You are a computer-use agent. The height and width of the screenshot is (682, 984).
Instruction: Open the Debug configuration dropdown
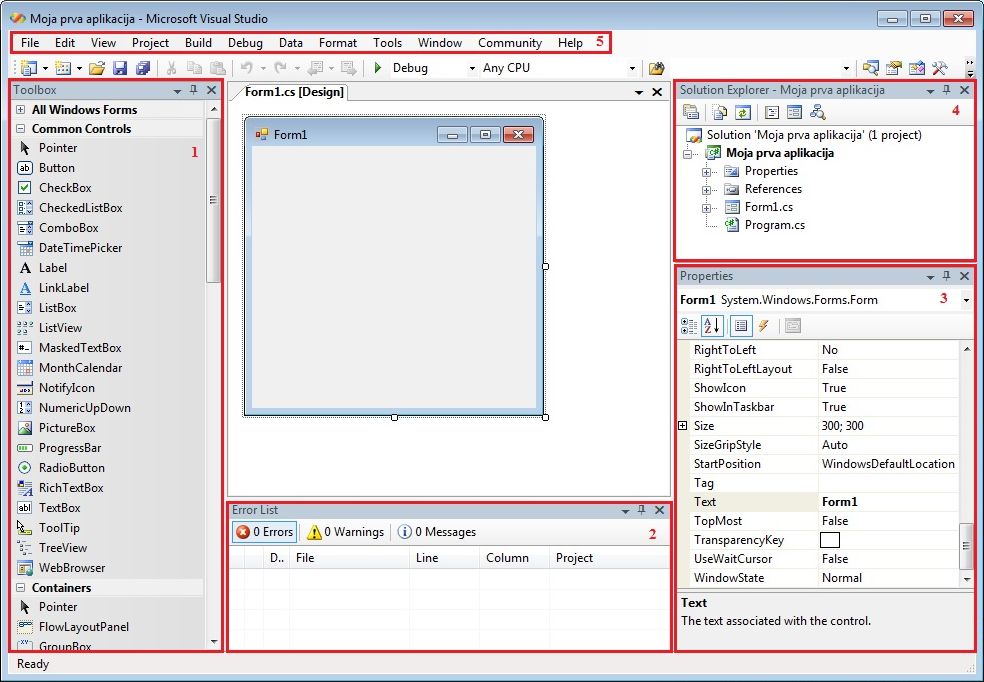473,68
